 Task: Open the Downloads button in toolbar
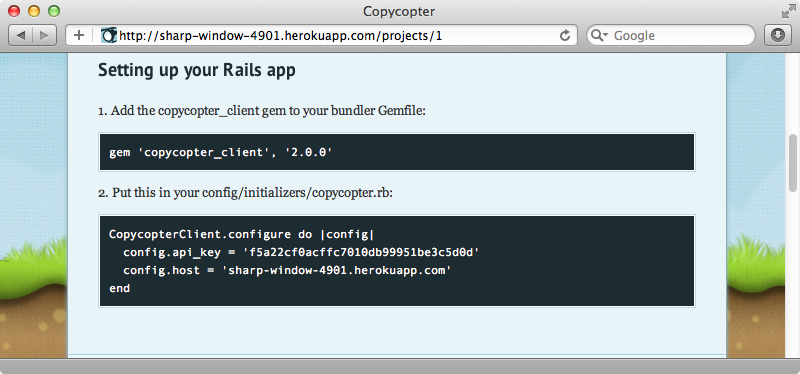tap(777, 35)
